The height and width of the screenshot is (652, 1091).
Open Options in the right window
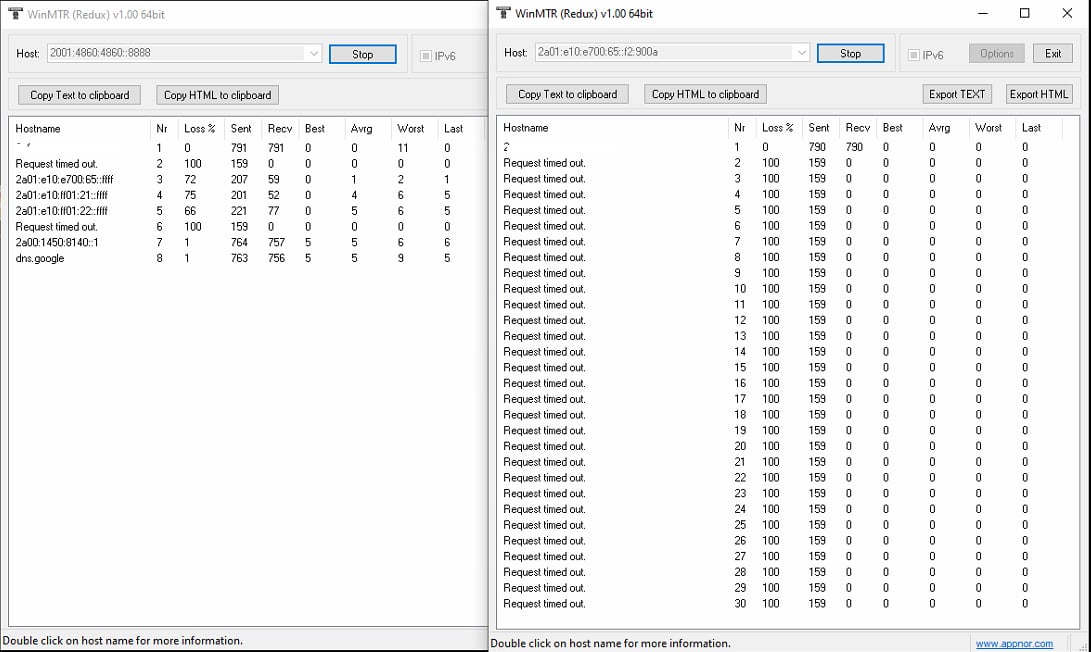(996, 54)
